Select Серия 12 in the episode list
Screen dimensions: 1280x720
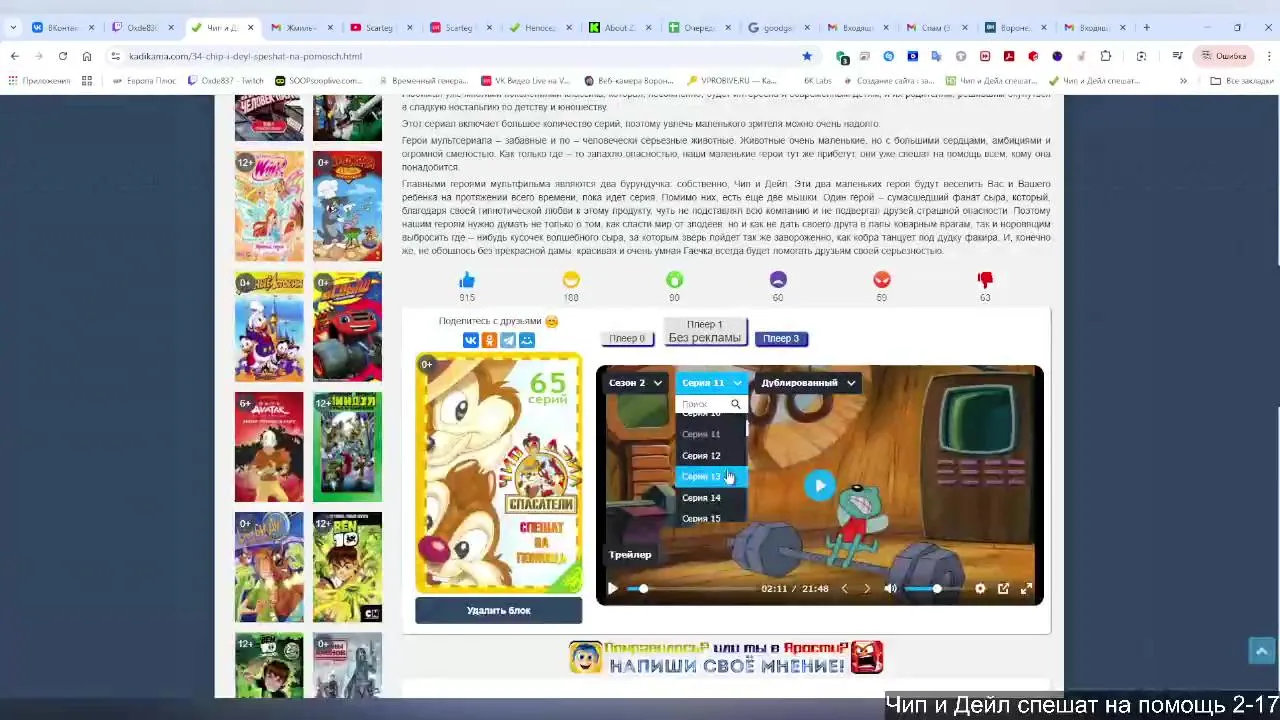[x=711, y=456]
